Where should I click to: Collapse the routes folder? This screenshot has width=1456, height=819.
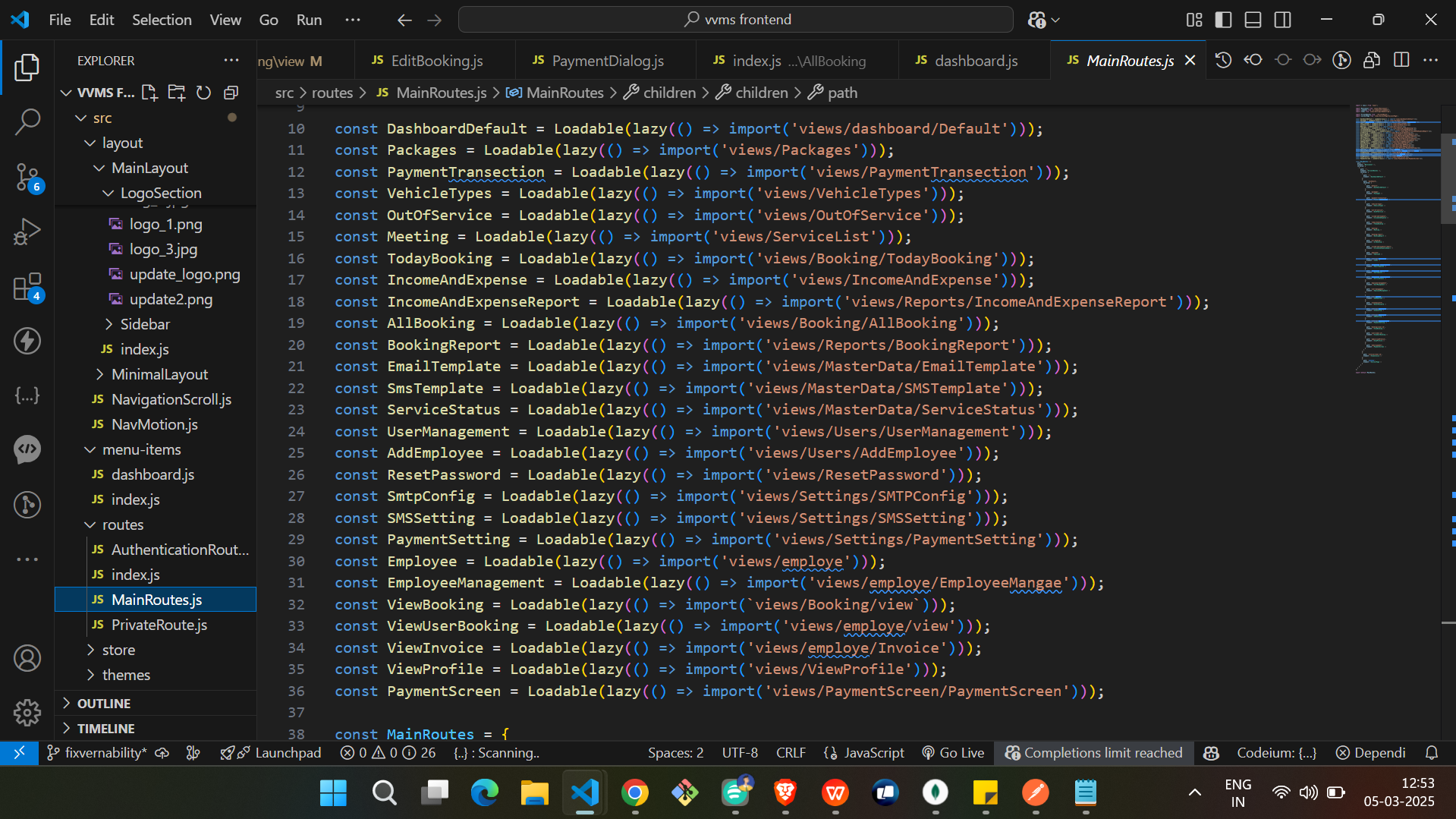point(122,524)
